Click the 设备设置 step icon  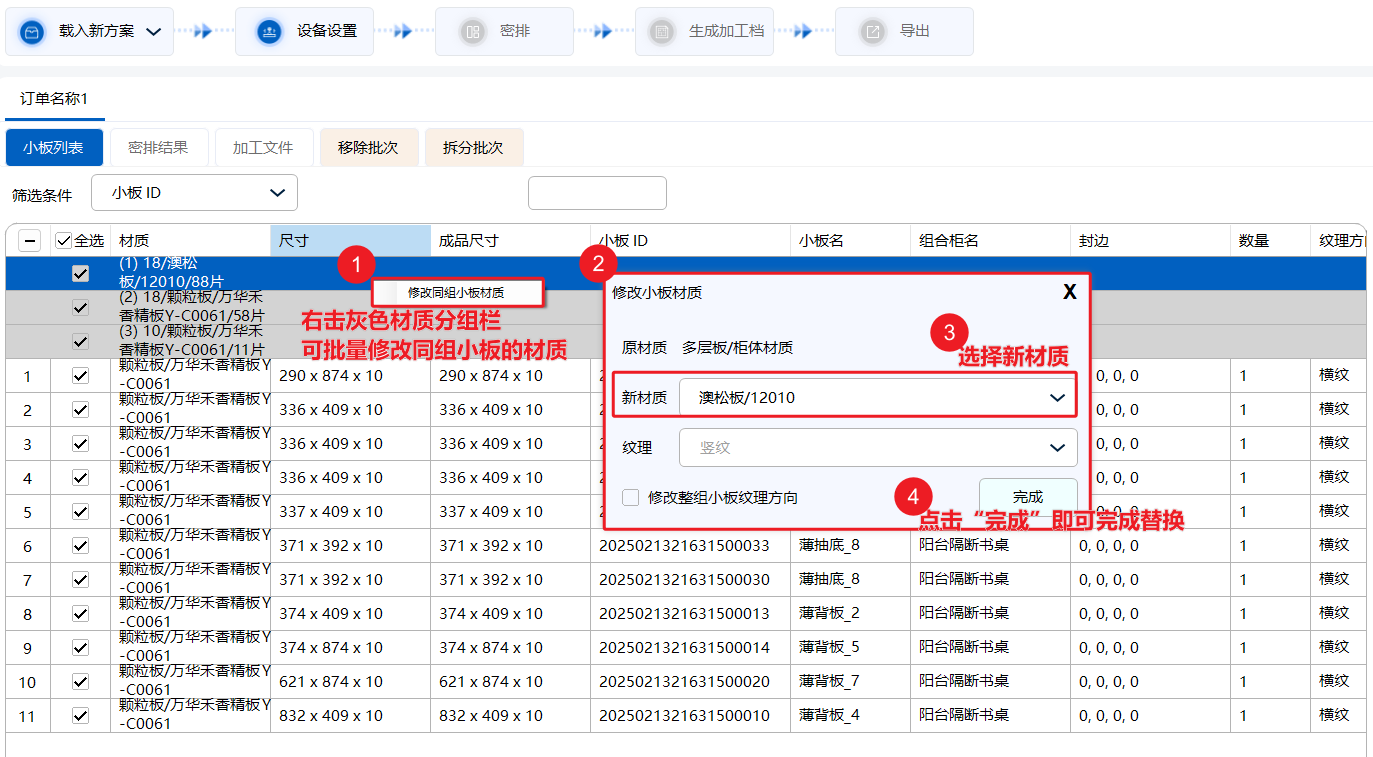point(268,32)
